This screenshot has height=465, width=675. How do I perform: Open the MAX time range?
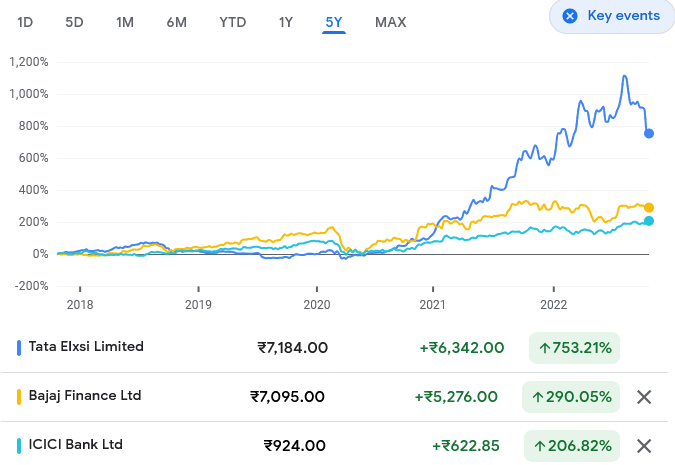click(x=390, y=22)
